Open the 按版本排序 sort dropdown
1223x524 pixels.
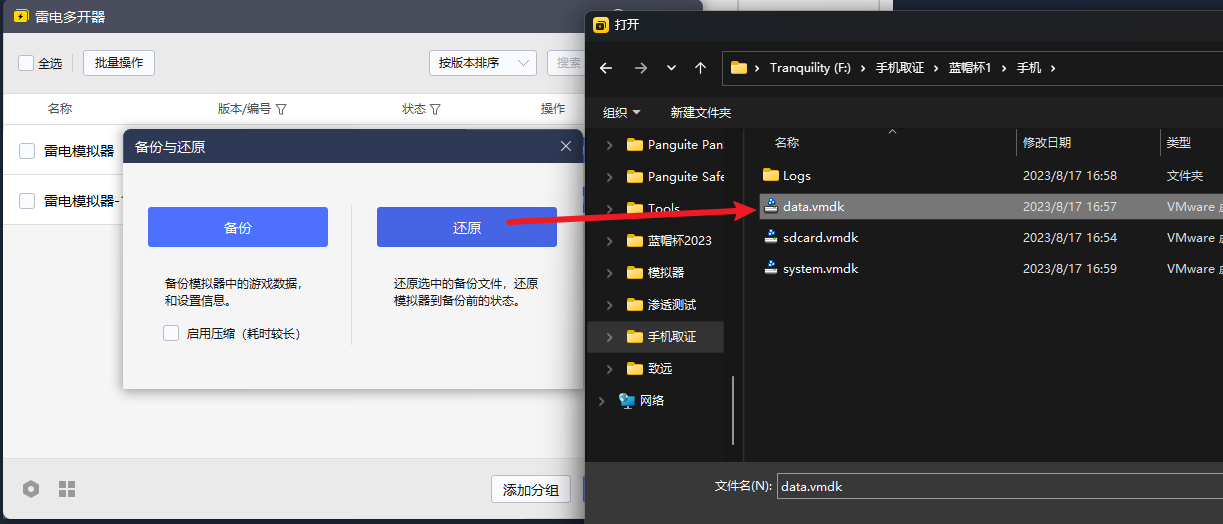click(482, 63)
